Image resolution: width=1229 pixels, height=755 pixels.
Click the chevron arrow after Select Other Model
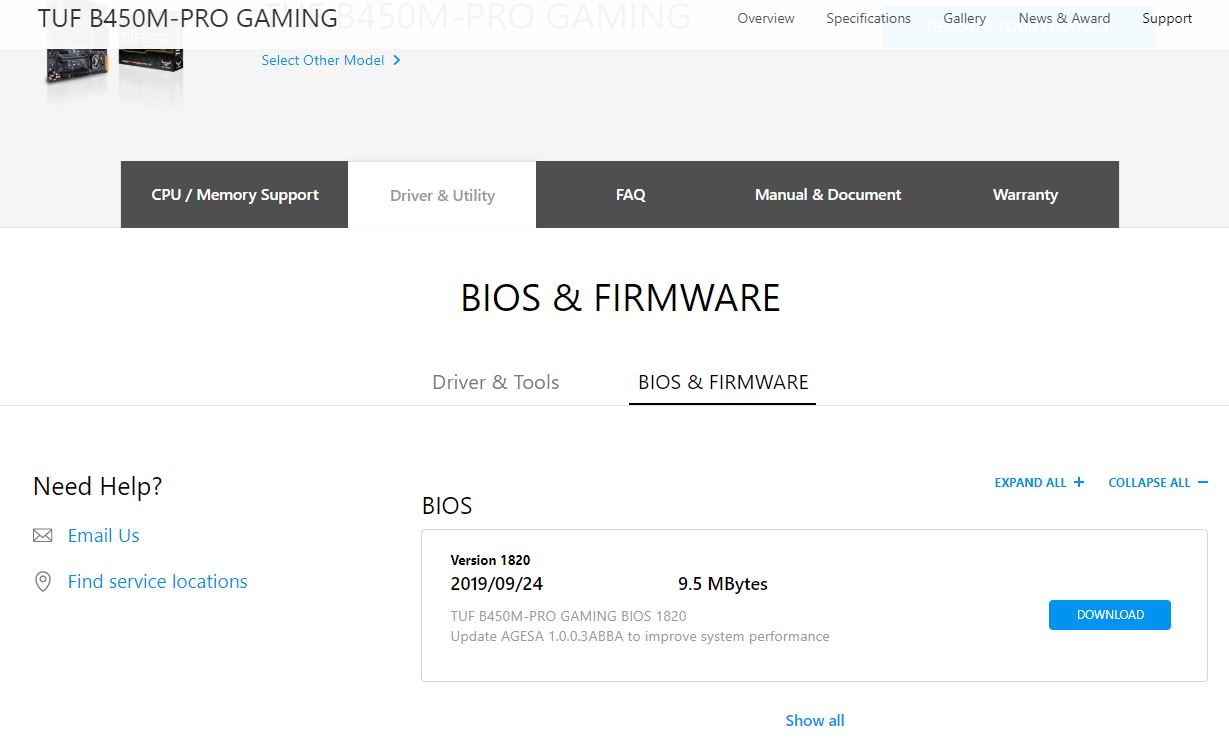coord(397,60)
